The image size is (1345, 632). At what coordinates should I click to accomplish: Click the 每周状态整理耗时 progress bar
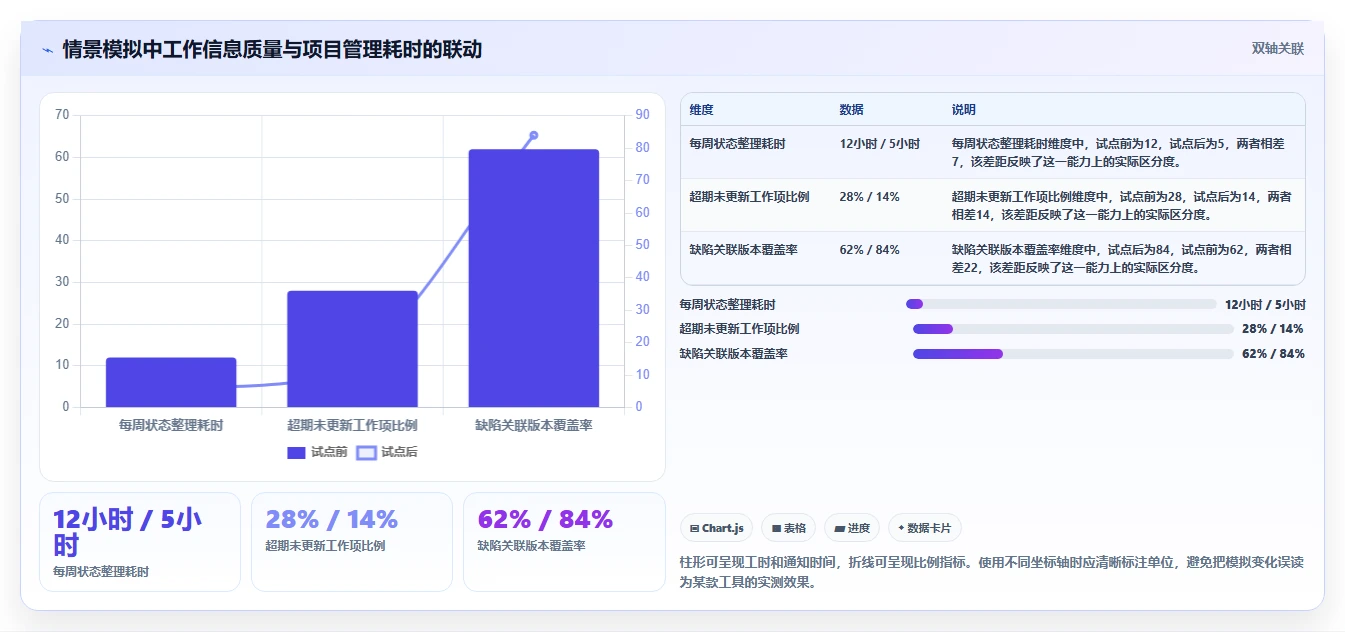click(1061, 304)
